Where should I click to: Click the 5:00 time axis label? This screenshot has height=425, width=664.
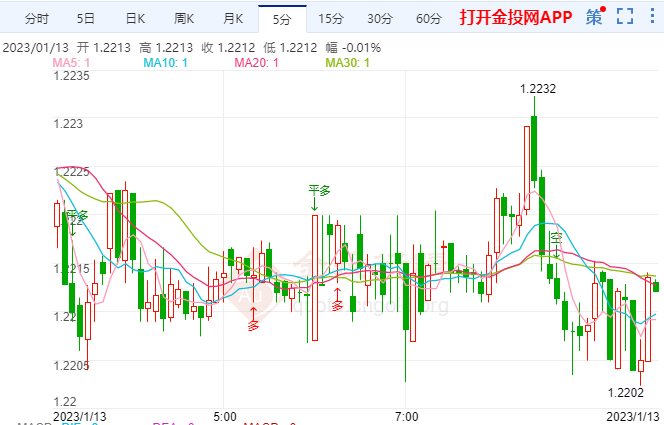pos(225,417)
